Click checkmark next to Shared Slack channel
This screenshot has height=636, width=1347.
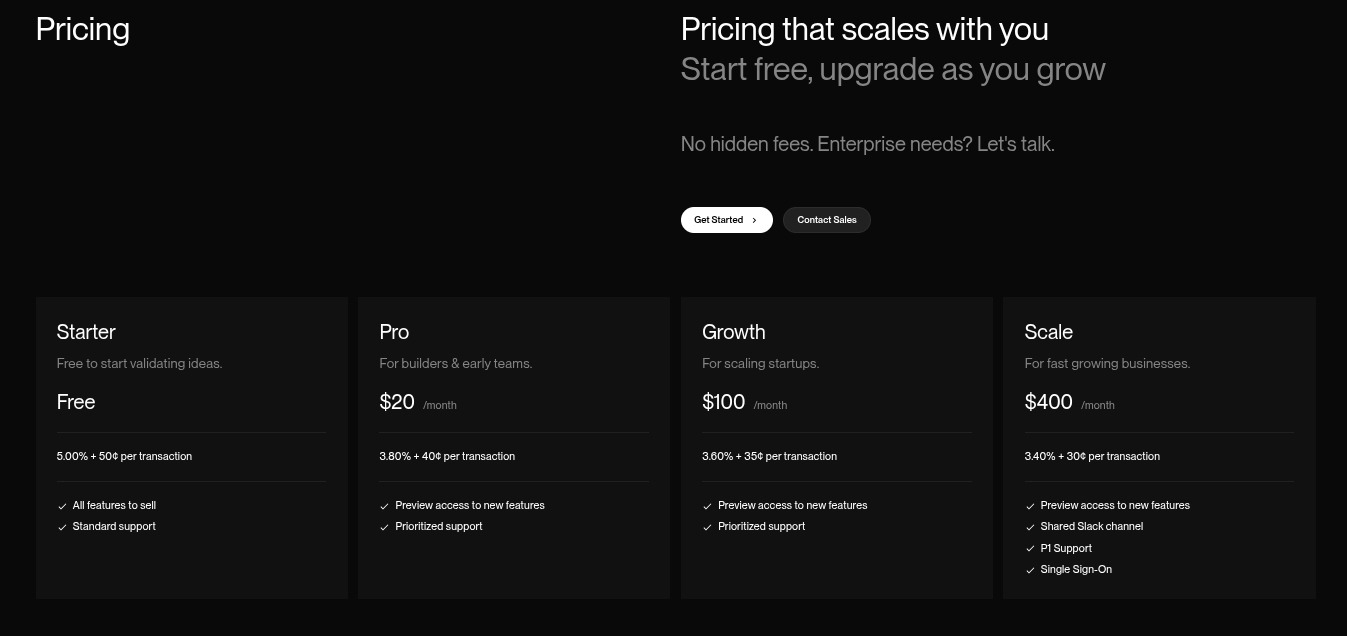click(1030, 527)
